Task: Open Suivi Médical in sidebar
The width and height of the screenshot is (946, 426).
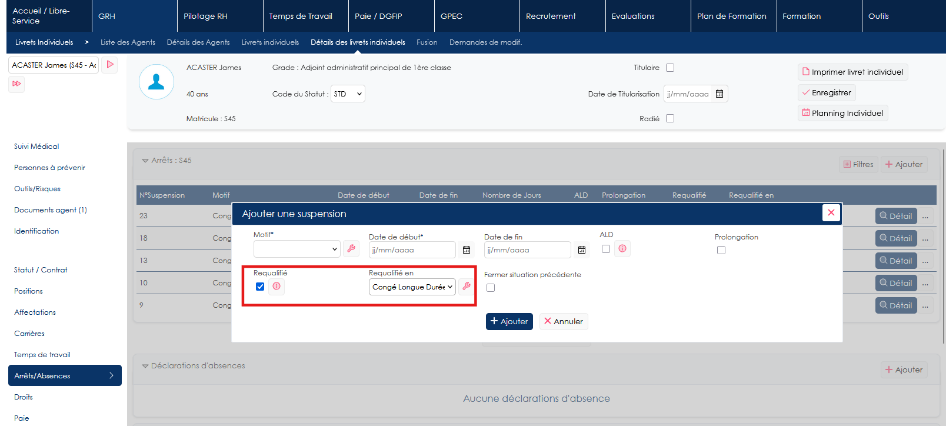Action: pyautogui.click(x=36, y=146)
